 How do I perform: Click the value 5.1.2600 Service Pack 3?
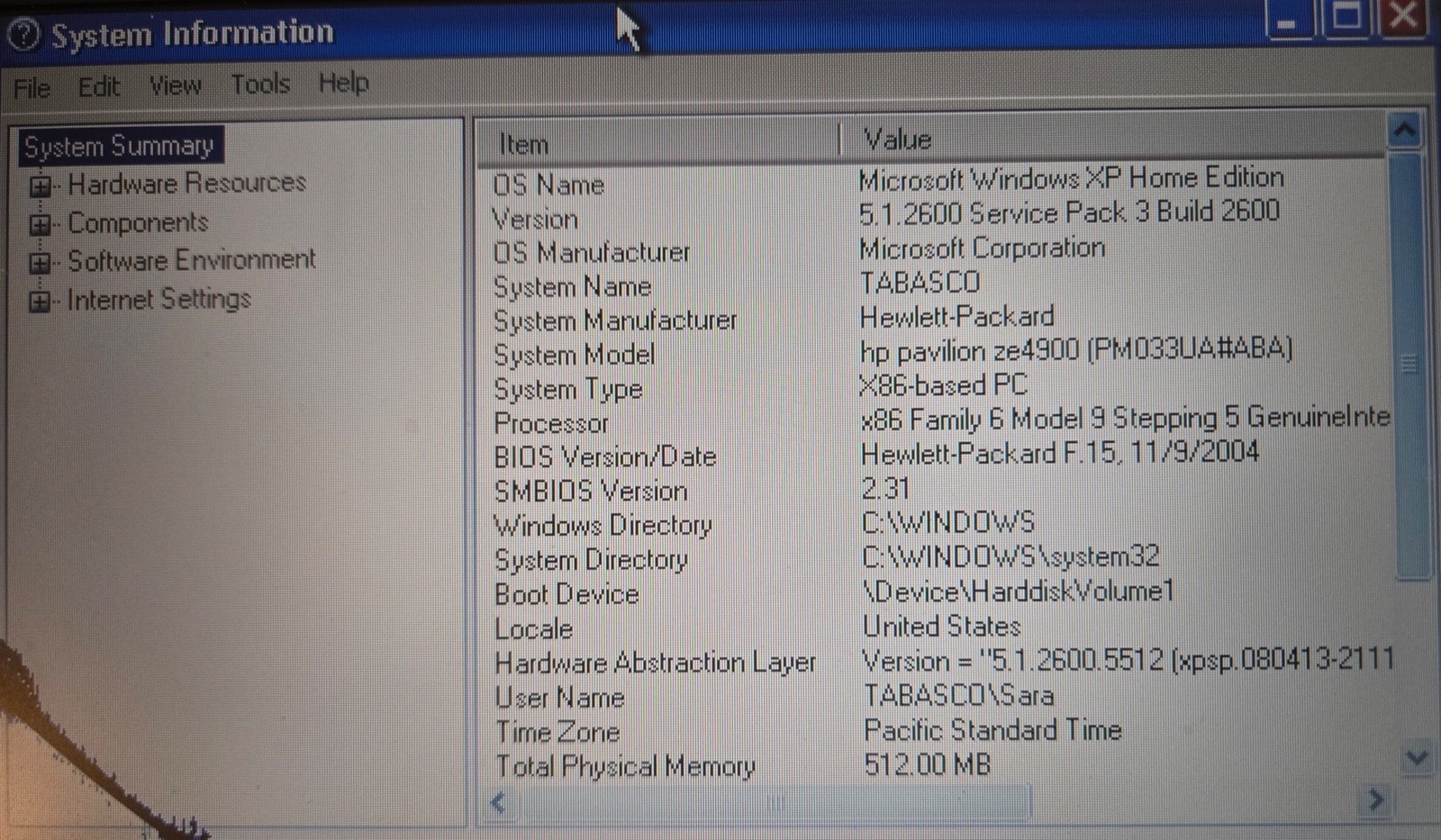[1002, 214]
